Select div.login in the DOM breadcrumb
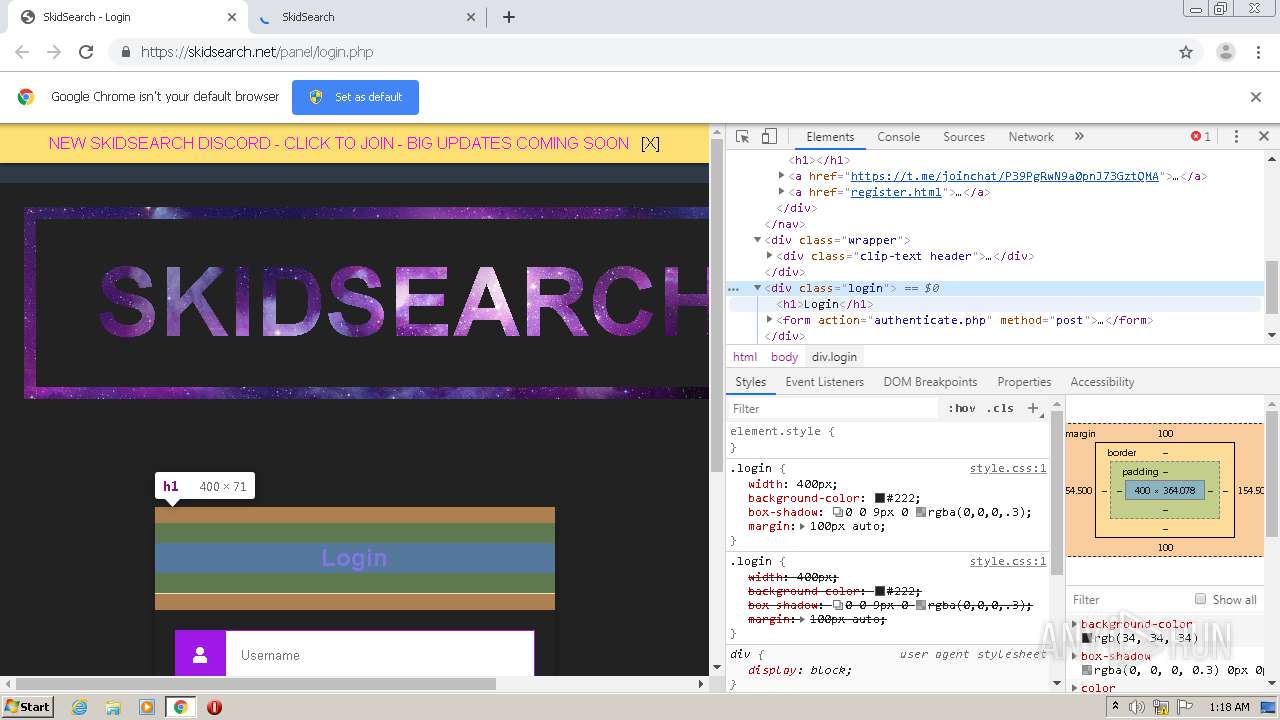Image resolution: width=1280 pixels, height=720 pixels. coord(834,357)
